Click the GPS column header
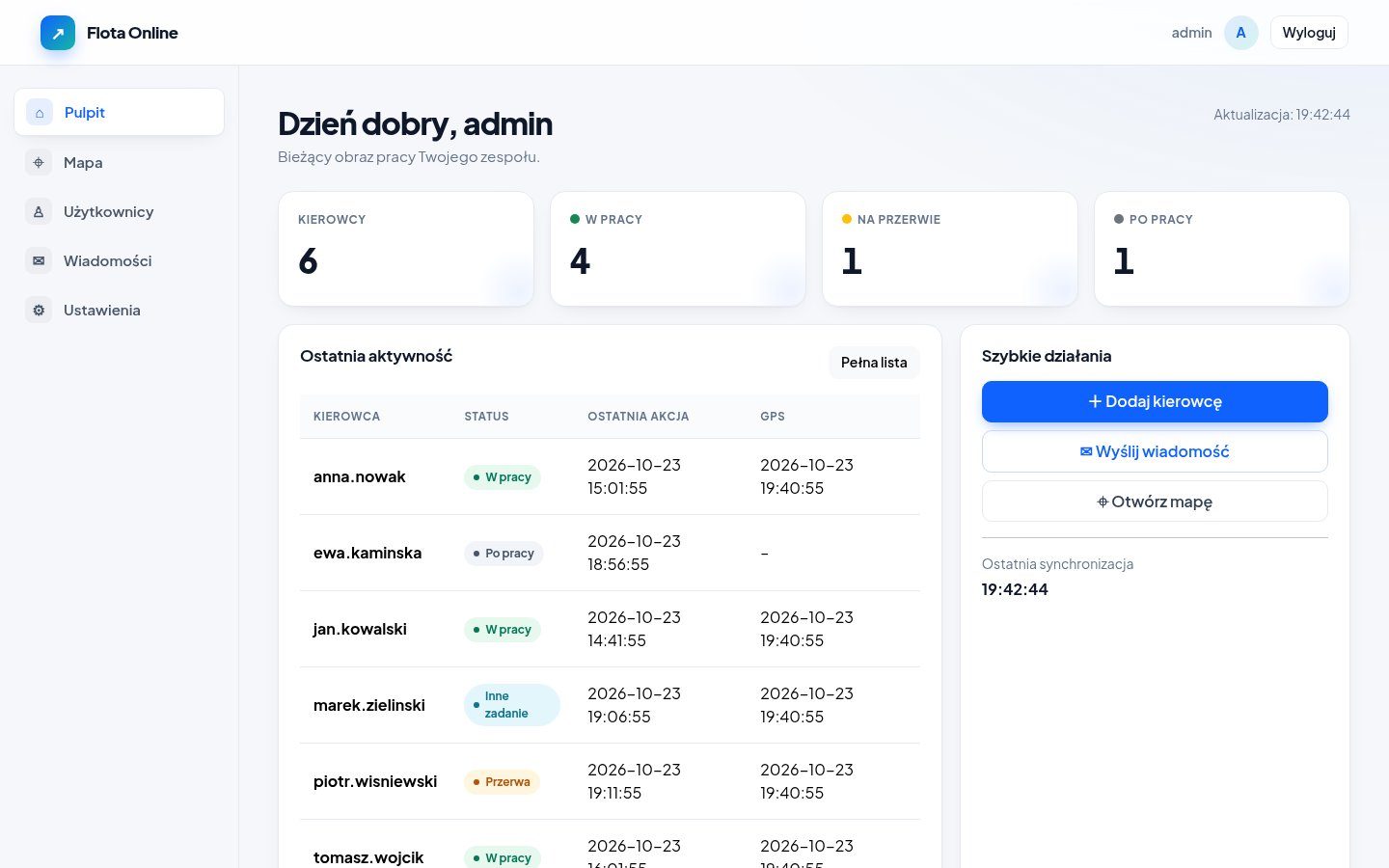Screen dimensions: 1389x868 pos(773,417)
